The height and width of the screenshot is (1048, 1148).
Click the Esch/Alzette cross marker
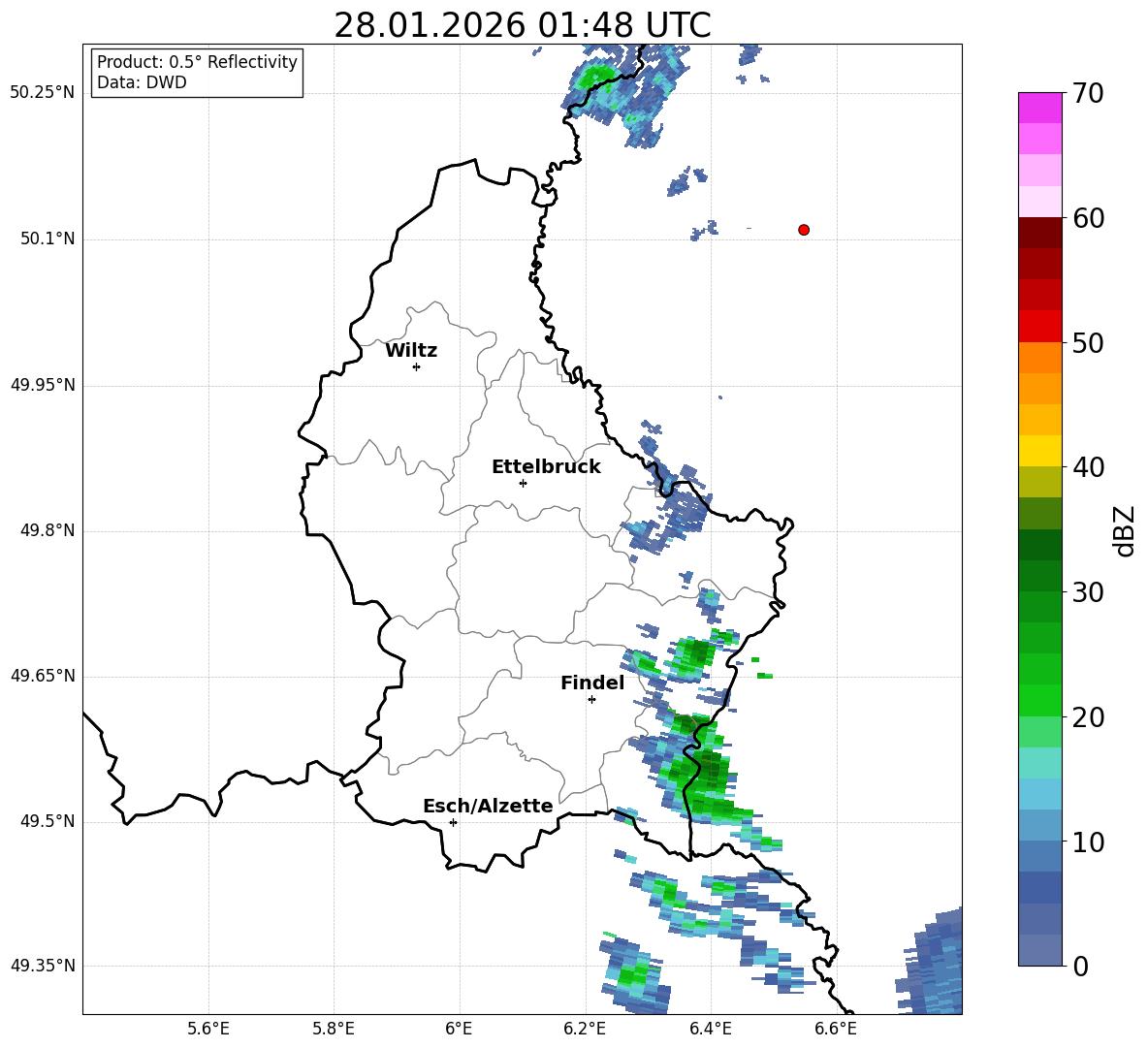(x=453, y=822)
